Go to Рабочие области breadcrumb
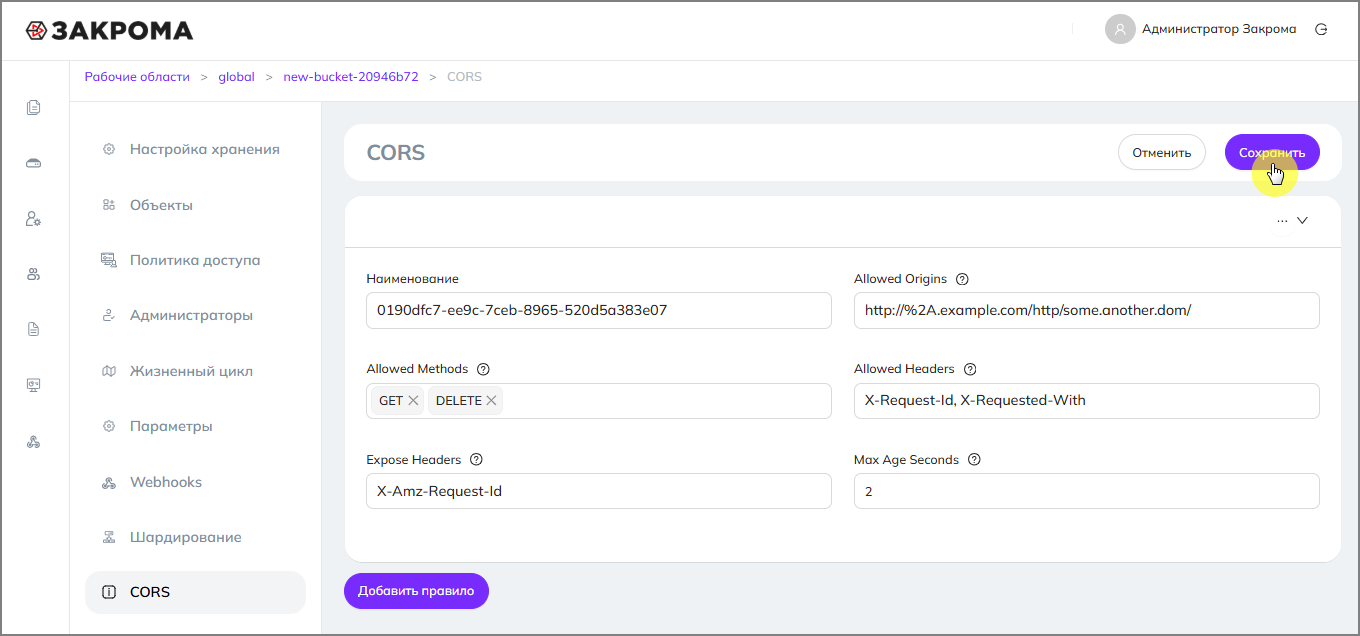The width and height of the screenshot is (1360, 636). [137, 77]
